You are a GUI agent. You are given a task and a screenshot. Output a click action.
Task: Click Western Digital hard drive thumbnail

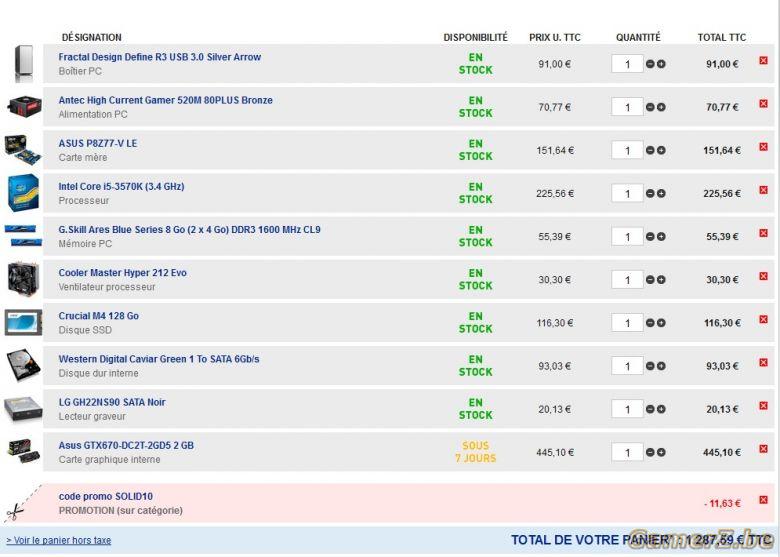(x=23, y=365)
